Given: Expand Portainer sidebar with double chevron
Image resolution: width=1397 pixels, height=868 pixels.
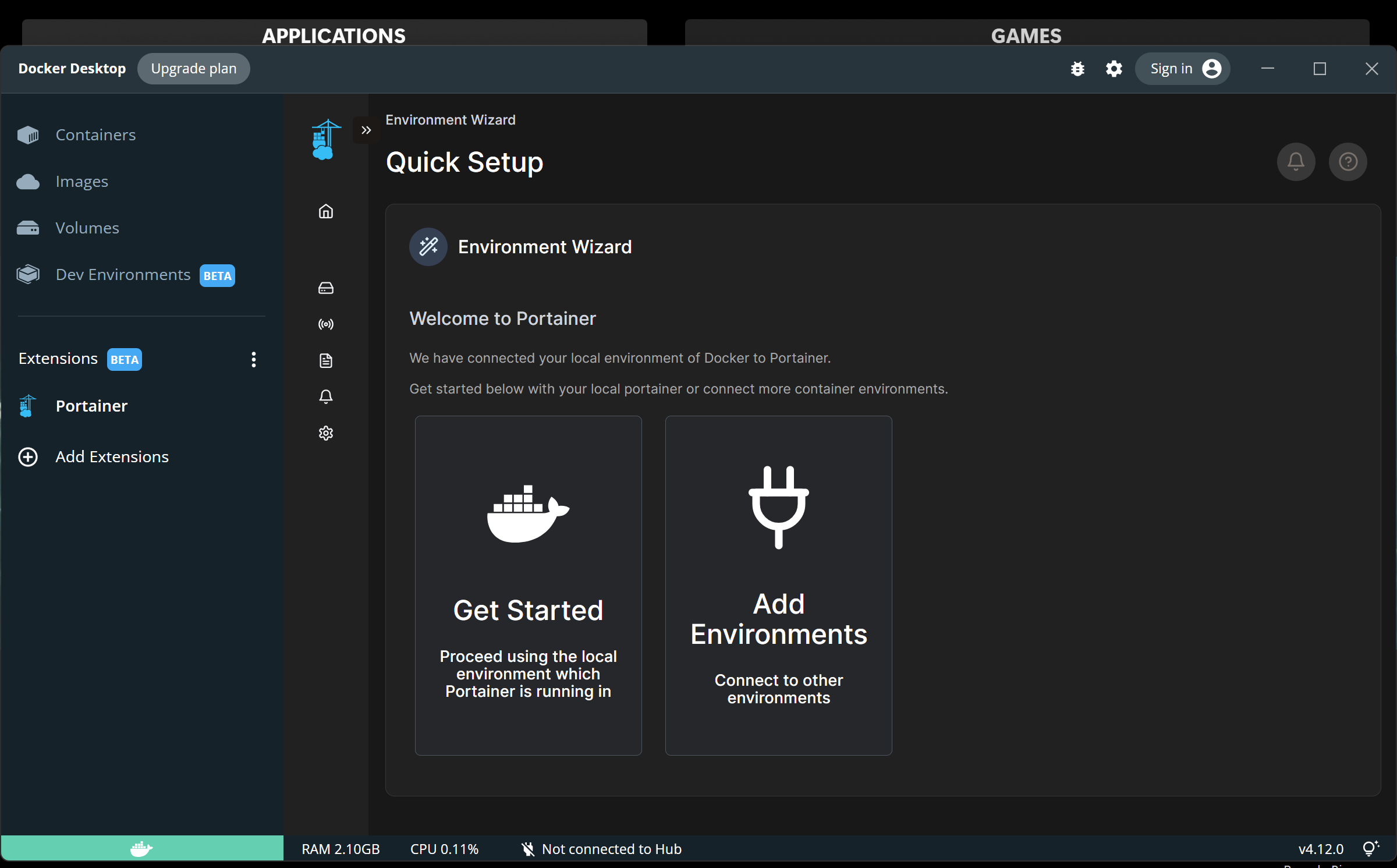Looking at the screenshot, I should pyautogui.click(x=366, y=130).
